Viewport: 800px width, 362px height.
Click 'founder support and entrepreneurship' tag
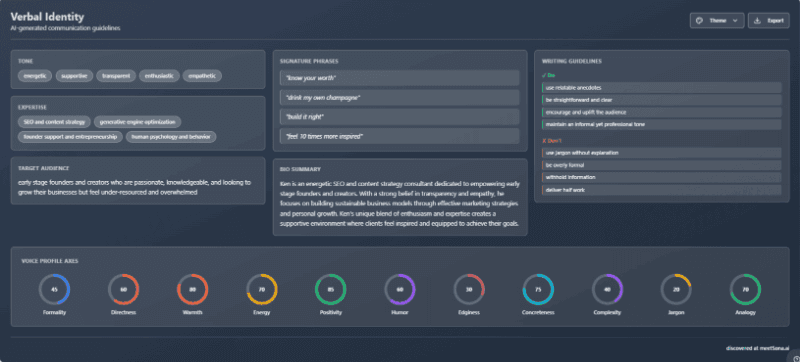tap(70, 137)
